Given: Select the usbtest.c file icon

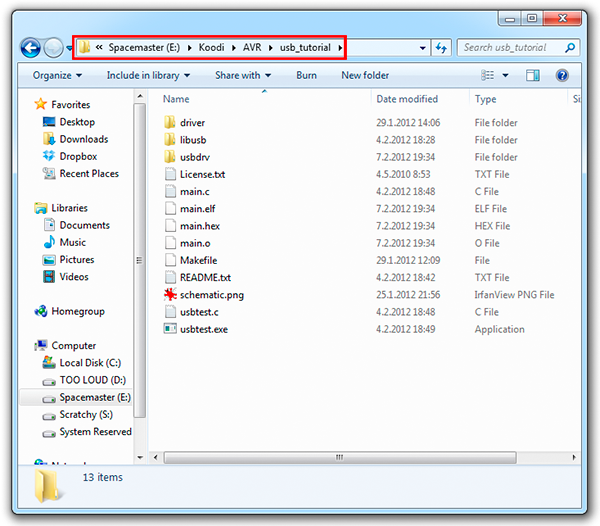Looking at the screenshot, I should pos(170,312).
